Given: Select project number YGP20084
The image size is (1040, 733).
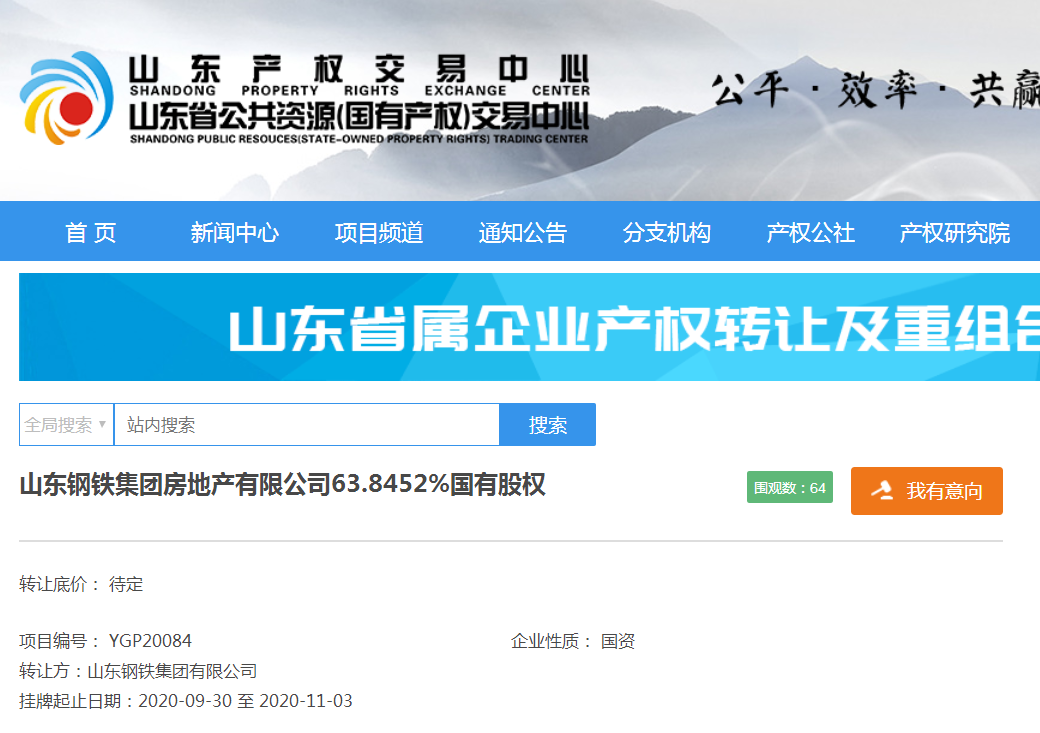Looking at the screenshot, I should tap(150, 641).
